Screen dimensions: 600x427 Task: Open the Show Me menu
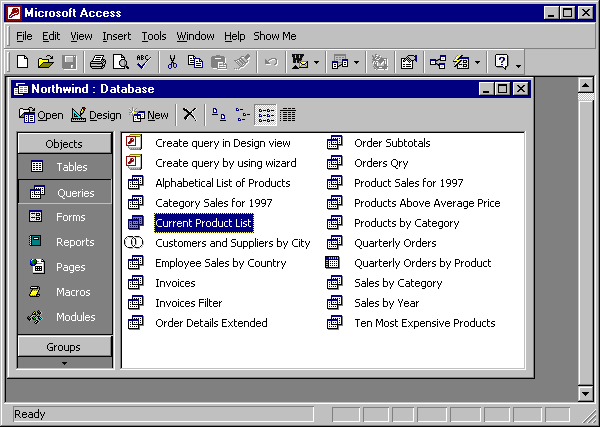tap(275, 36)
